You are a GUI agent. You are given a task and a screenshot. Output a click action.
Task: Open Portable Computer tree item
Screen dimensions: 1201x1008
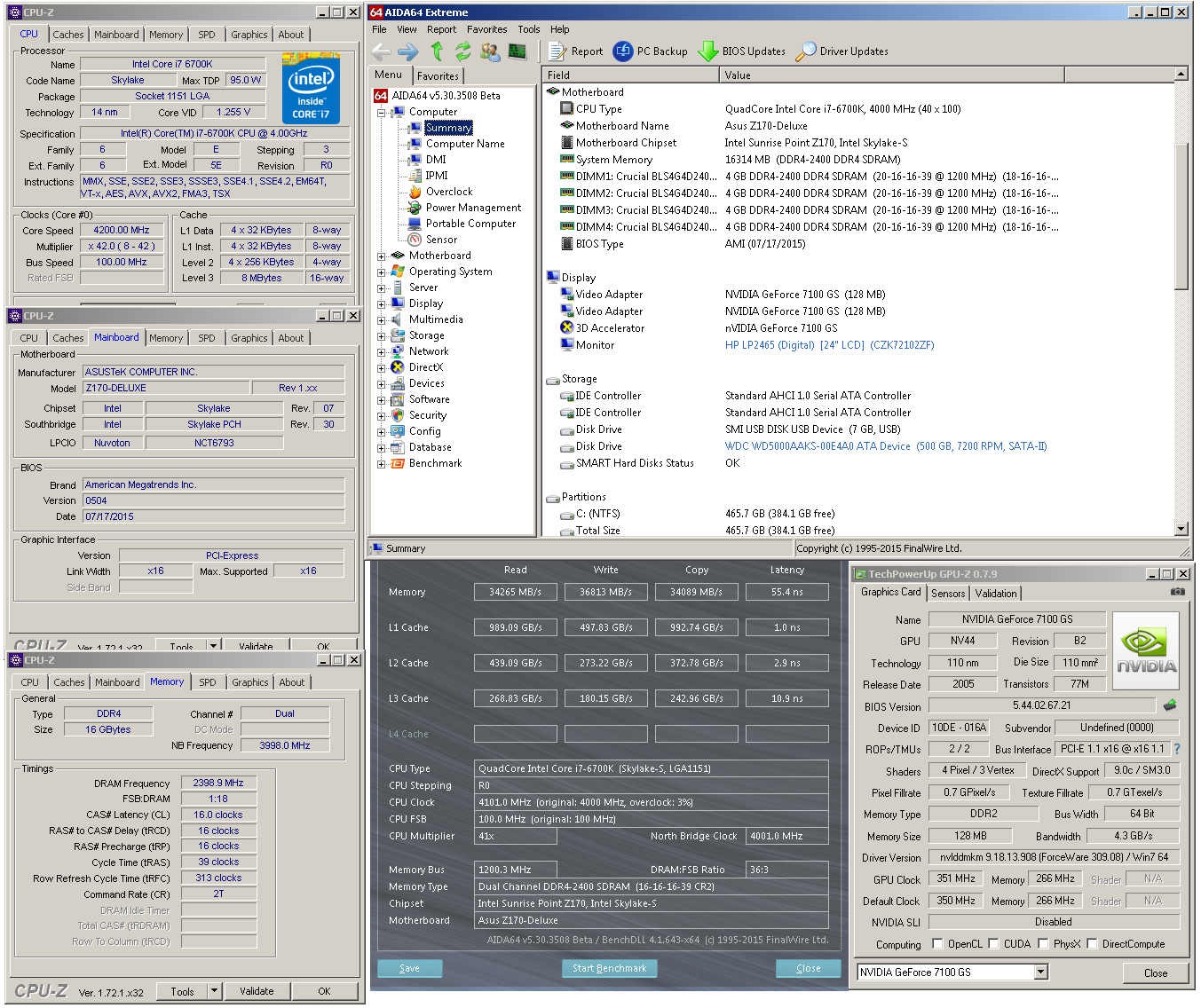tap(470, 224)
